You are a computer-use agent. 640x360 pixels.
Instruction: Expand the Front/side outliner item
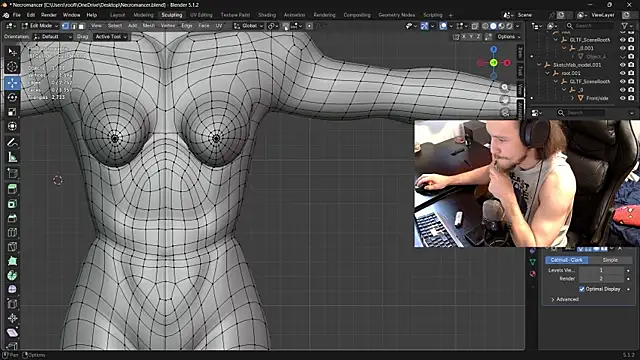(572, 98)
